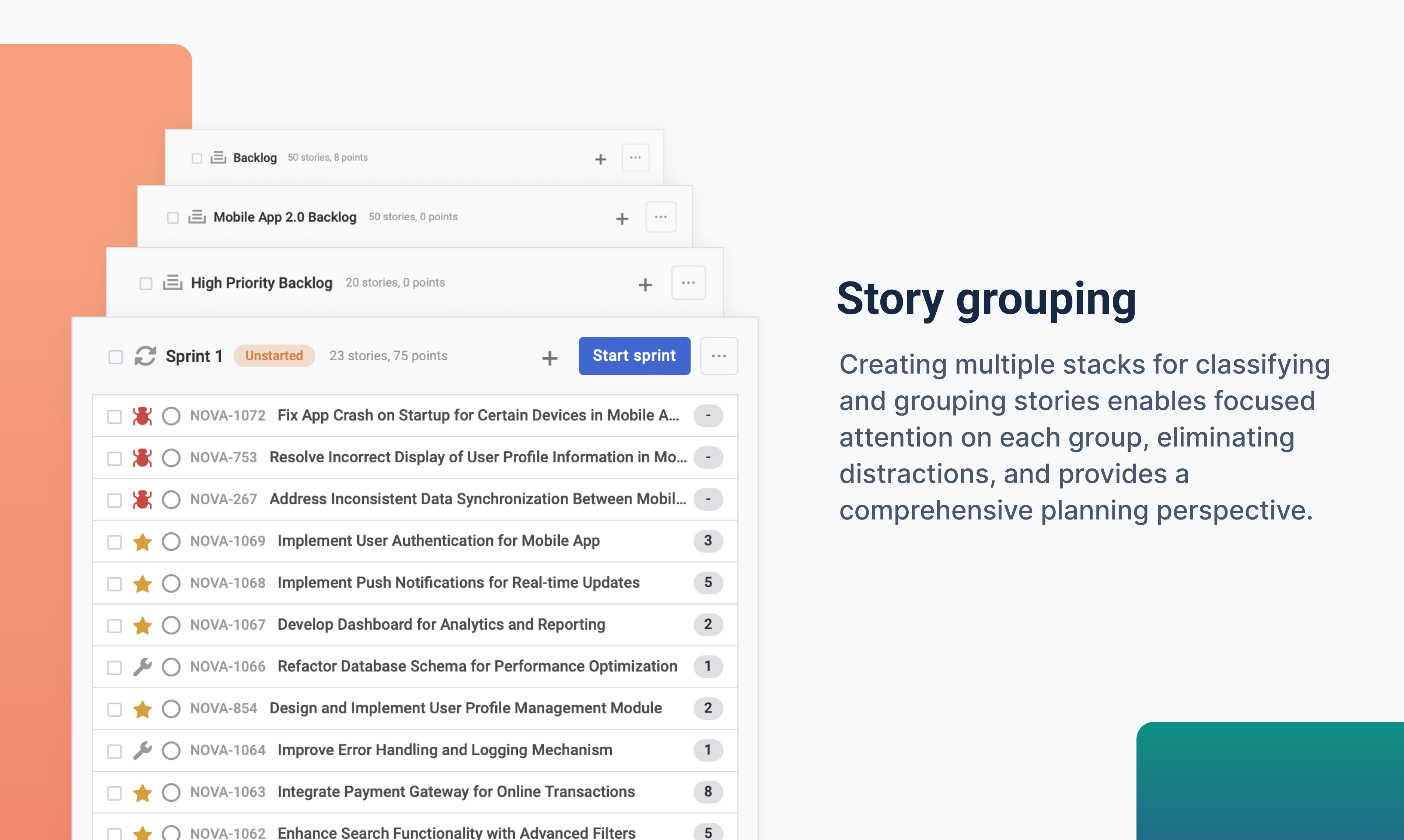Check the Sprint 1 select-all checkbox
The width and height of the screenshot is (1404, 840).
tap(115, 357)
